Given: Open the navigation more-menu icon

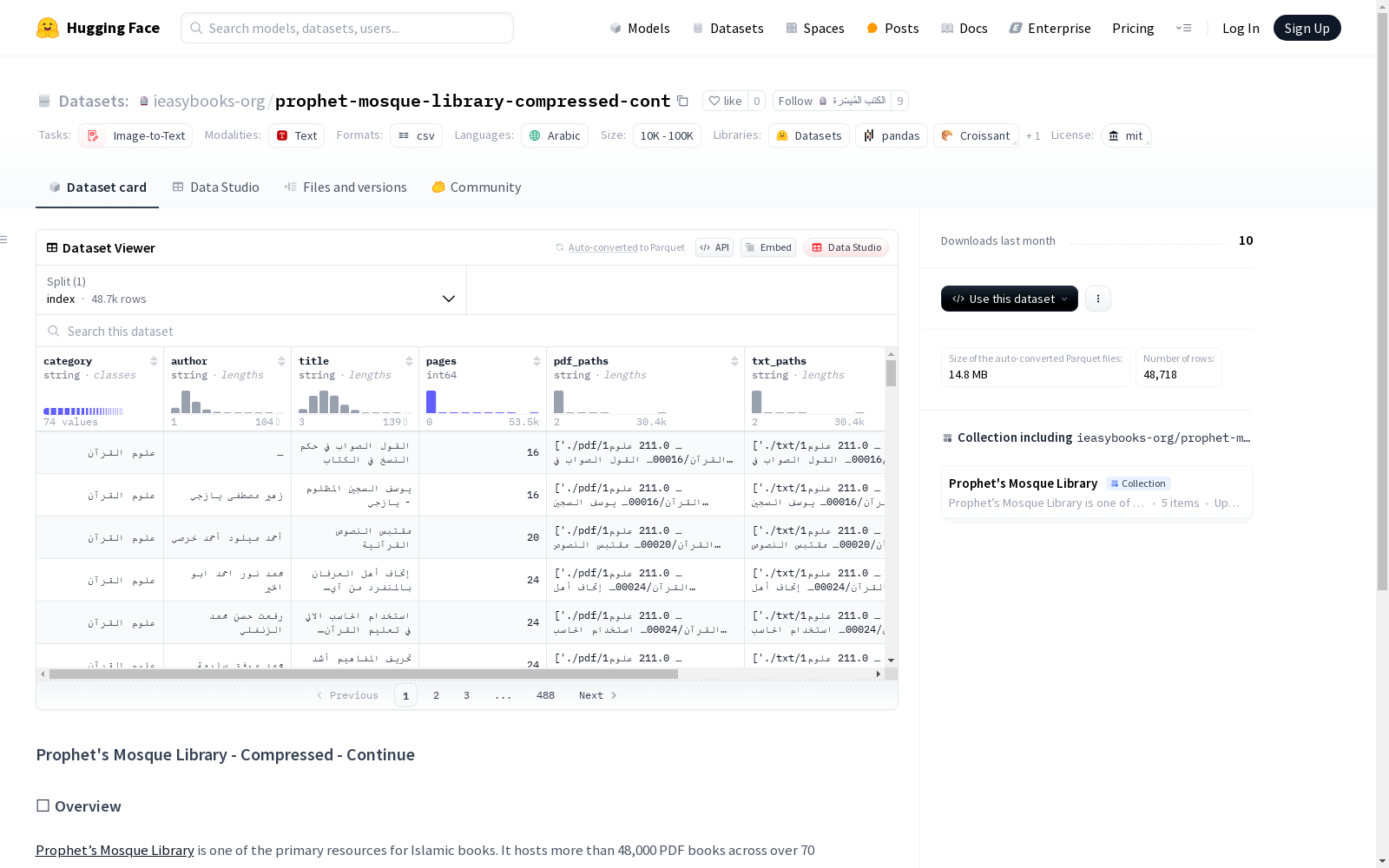Looking at the screenshot, I should tap(1183, 28).
